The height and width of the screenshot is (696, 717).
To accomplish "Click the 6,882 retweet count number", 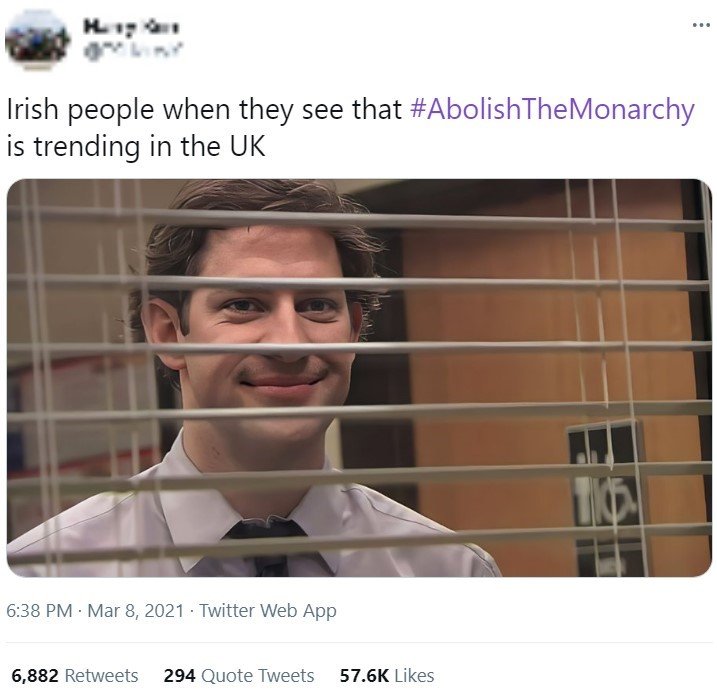I will tap(35, 675).
